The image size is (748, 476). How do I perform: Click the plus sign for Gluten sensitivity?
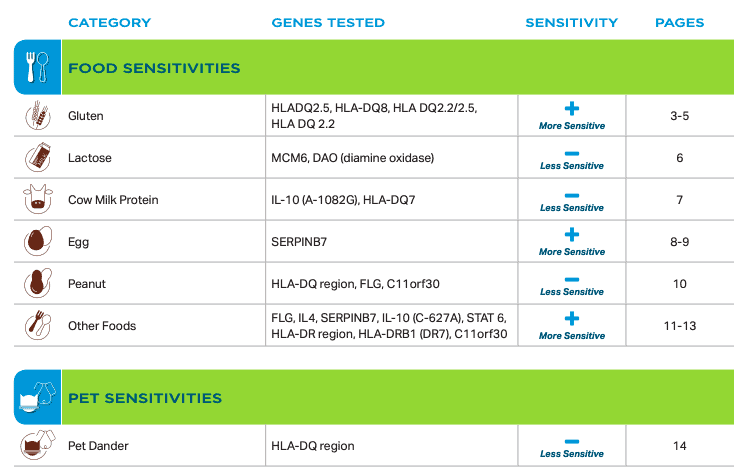(571, 109)
